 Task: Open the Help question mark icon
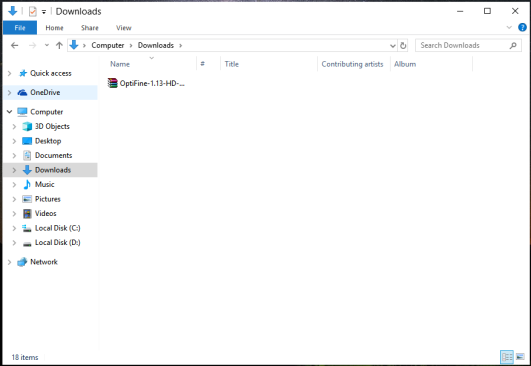point(522,27)
